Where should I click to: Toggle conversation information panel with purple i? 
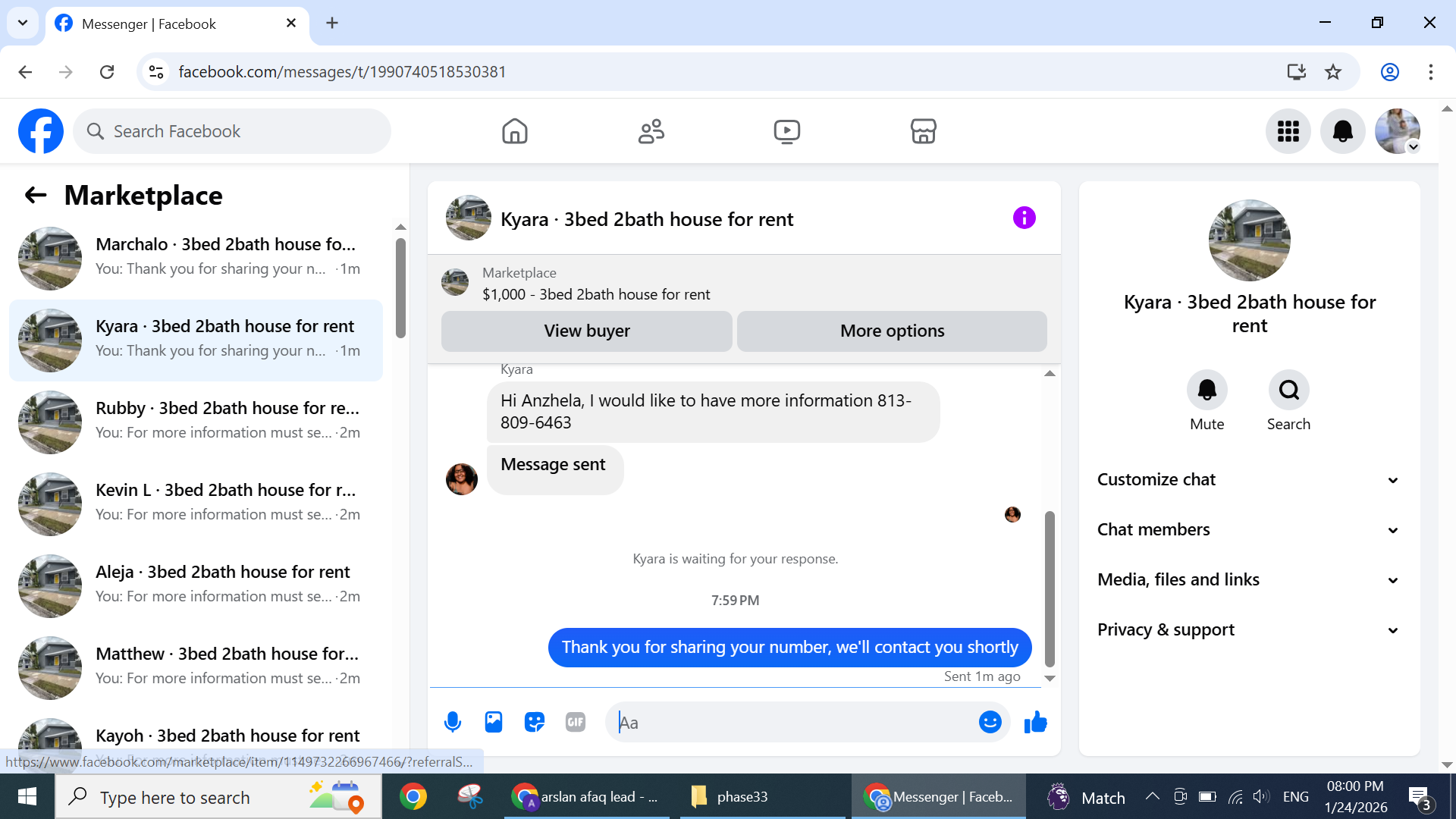(1024, 218)
